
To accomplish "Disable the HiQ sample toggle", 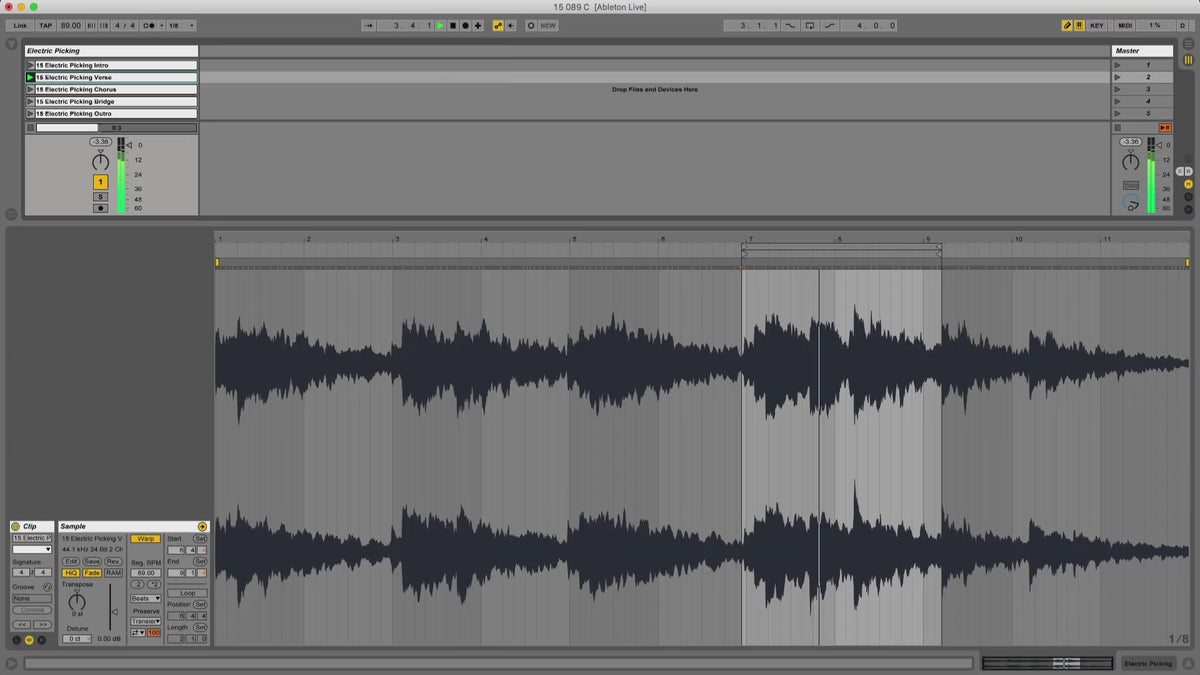I will point(71,573).
